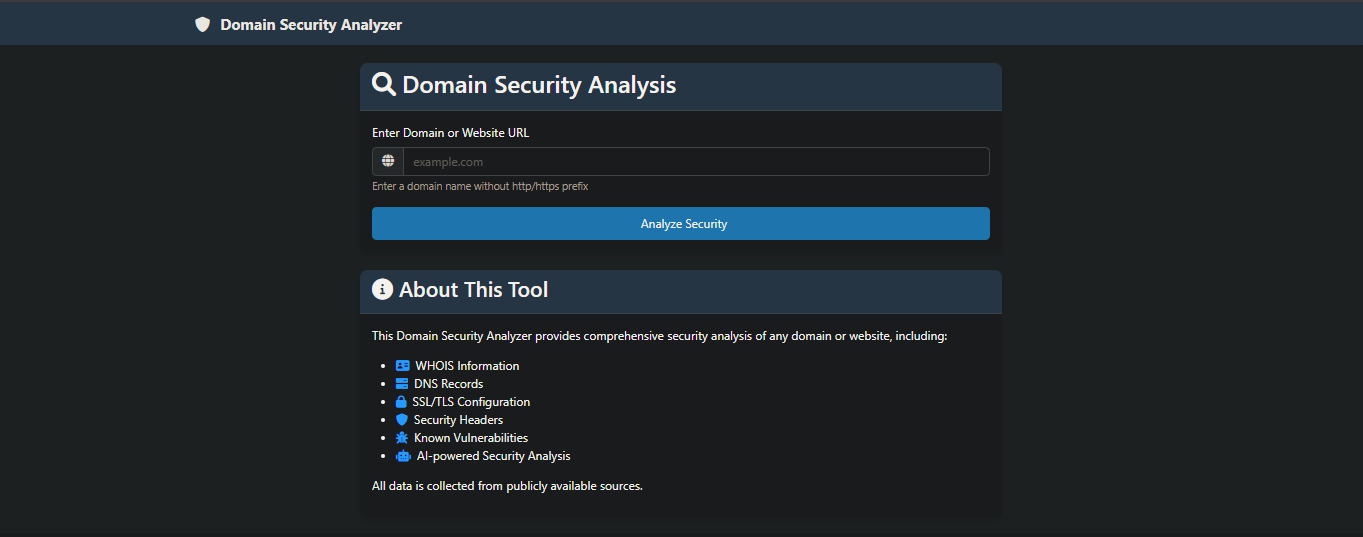Select the DNS Records list item text

448,384
